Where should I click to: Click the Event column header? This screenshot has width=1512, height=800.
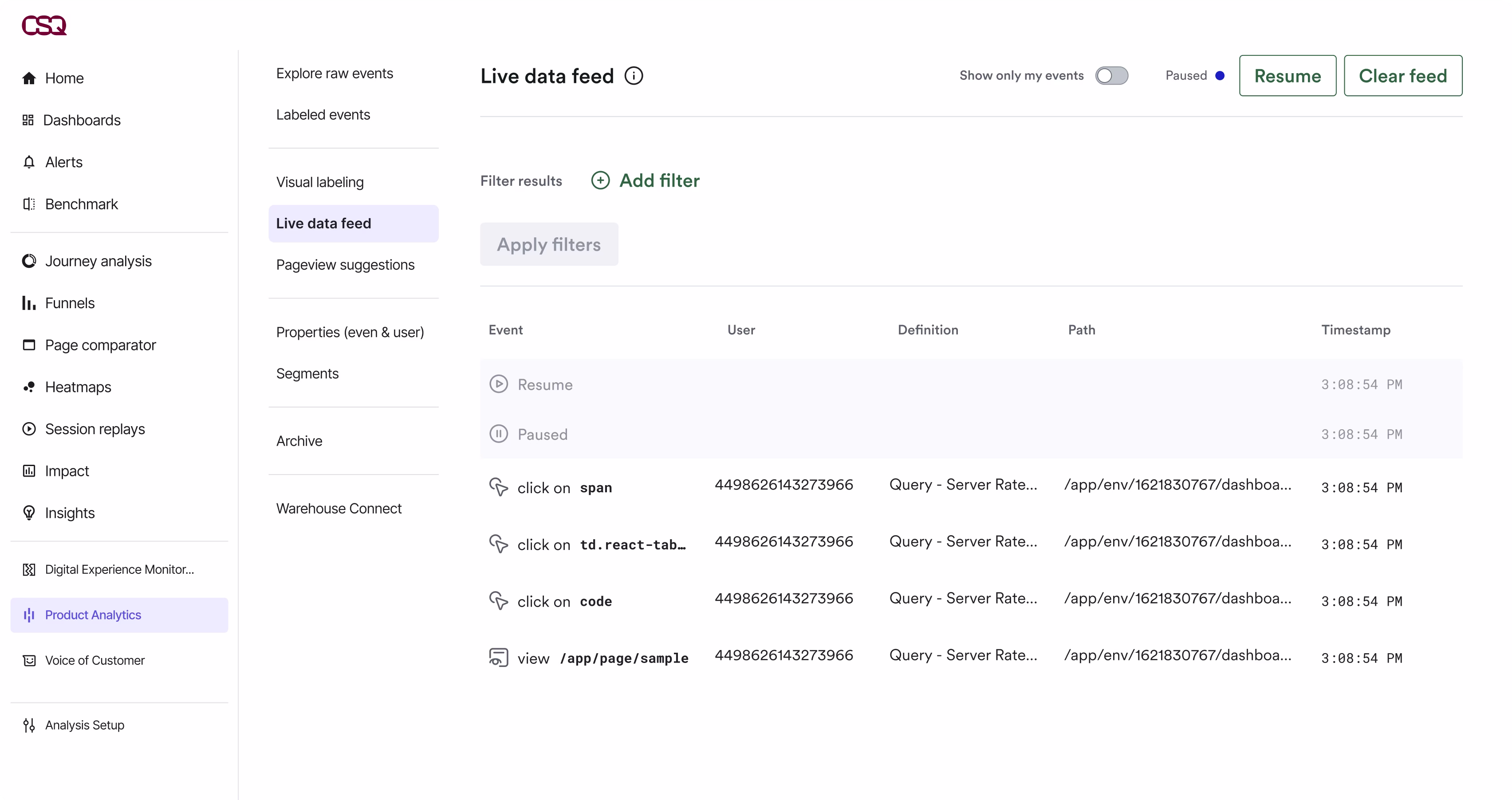(x=506, y=329)
